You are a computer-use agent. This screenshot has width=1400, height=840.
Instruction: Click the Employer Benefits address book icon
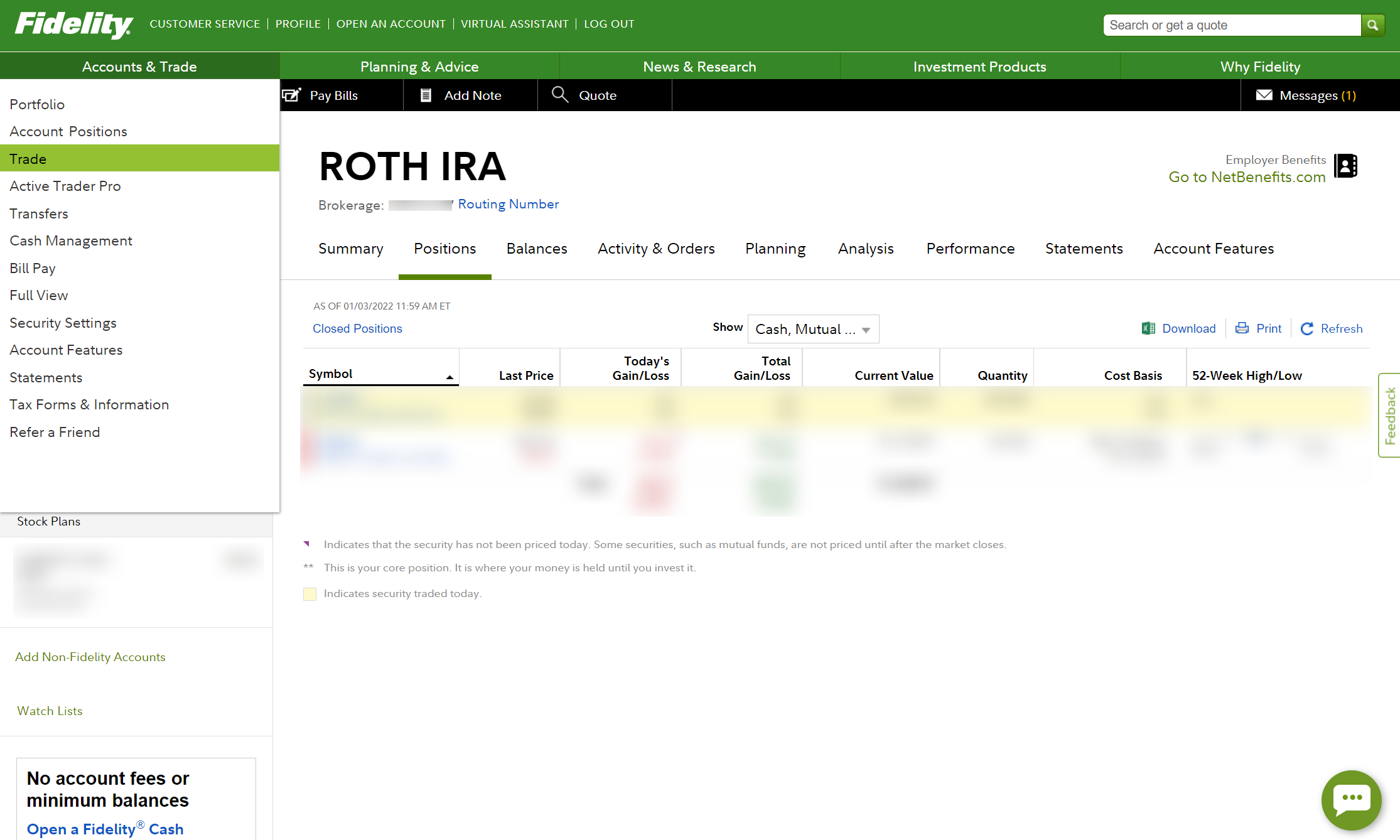pos(1345,166)
